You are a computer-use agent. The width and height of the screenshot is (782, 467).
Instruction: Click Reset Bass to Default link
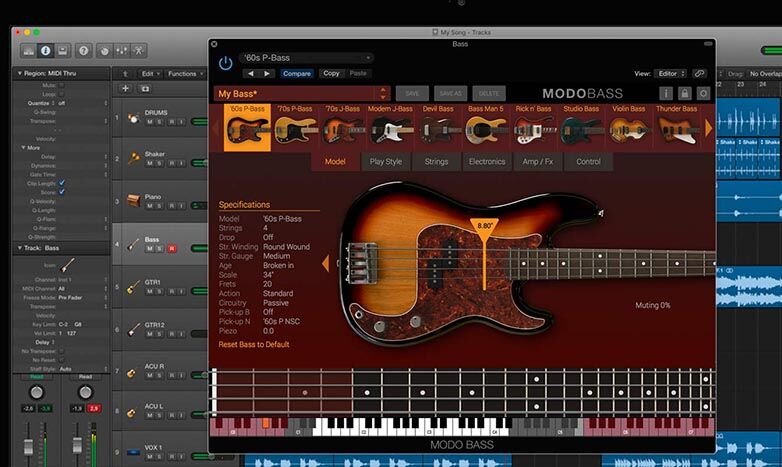(x=254, y=344)
